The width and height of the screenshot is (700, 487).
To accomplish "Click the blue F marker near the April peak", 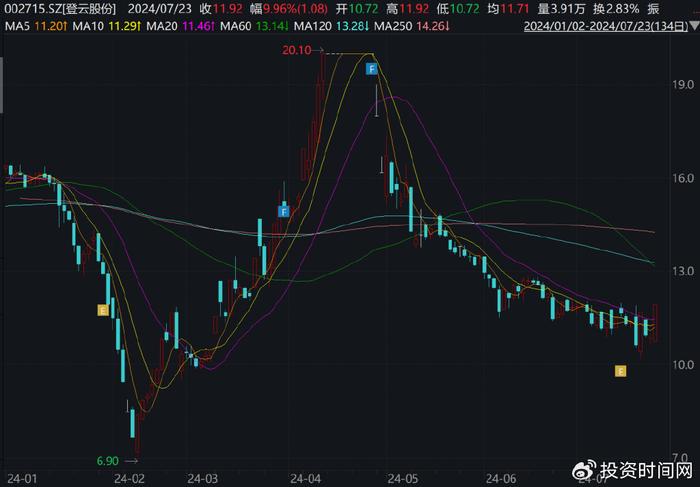I will 371,69.
